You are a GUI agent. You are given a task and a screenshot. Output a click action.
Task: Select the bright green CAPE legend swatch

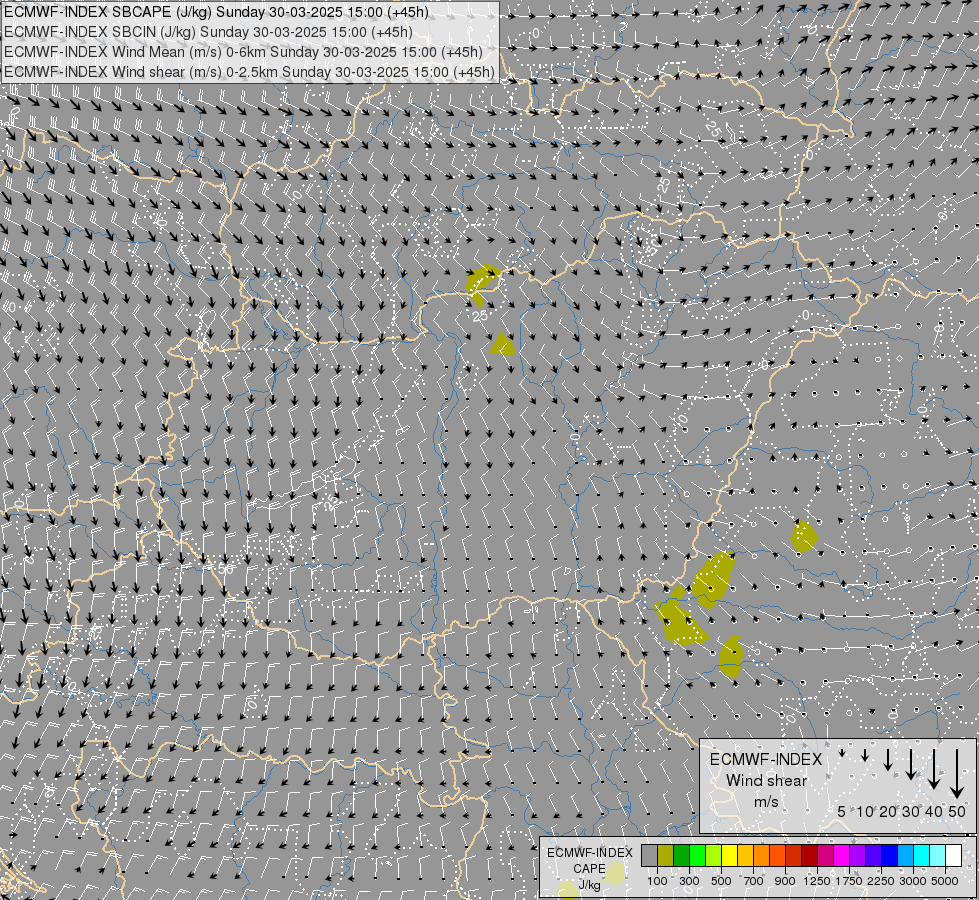point(697,856)
